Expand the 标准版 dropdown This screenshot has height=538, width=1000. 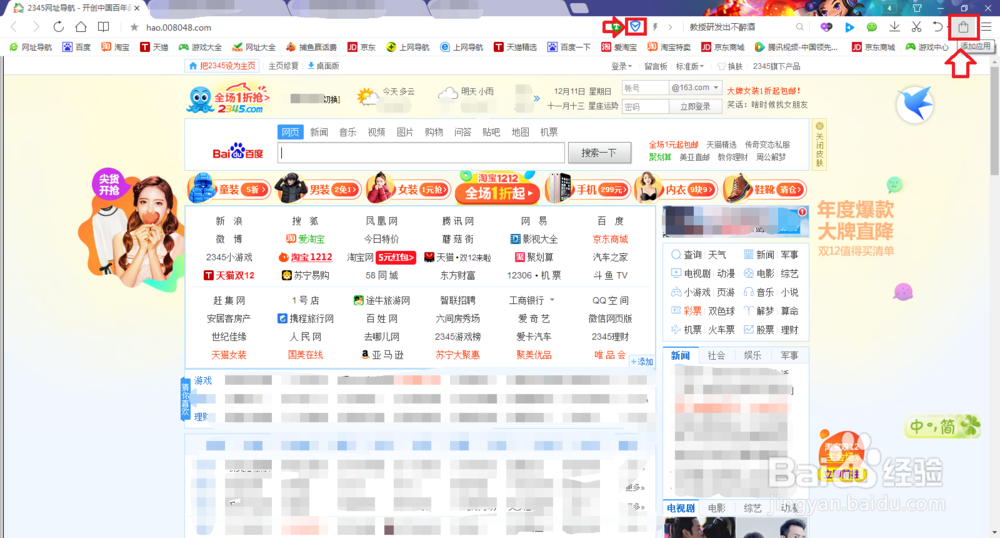click(x=690, y=66)
